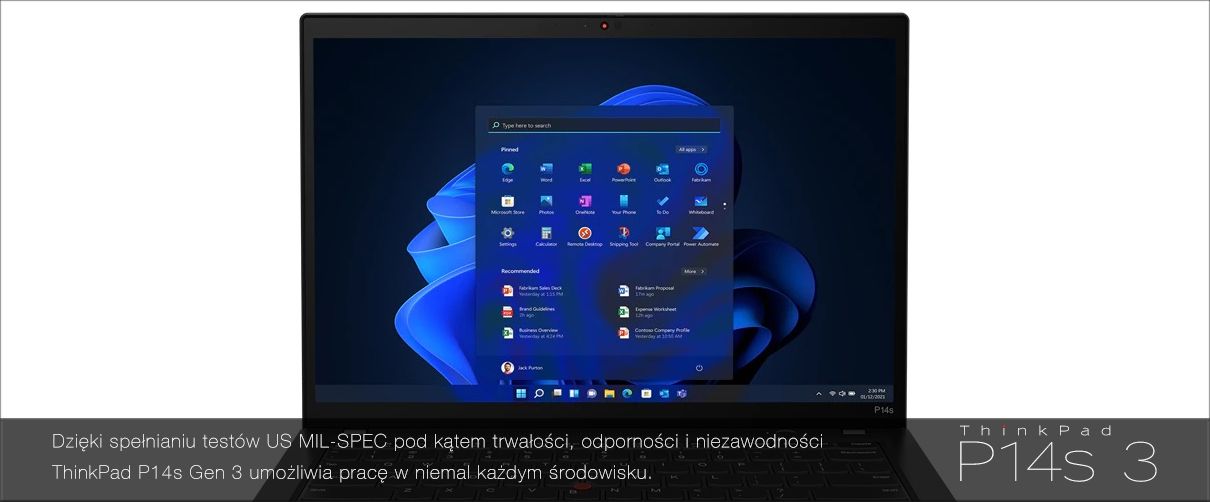Show hidden system tray icons chevron

pos(820,394)
